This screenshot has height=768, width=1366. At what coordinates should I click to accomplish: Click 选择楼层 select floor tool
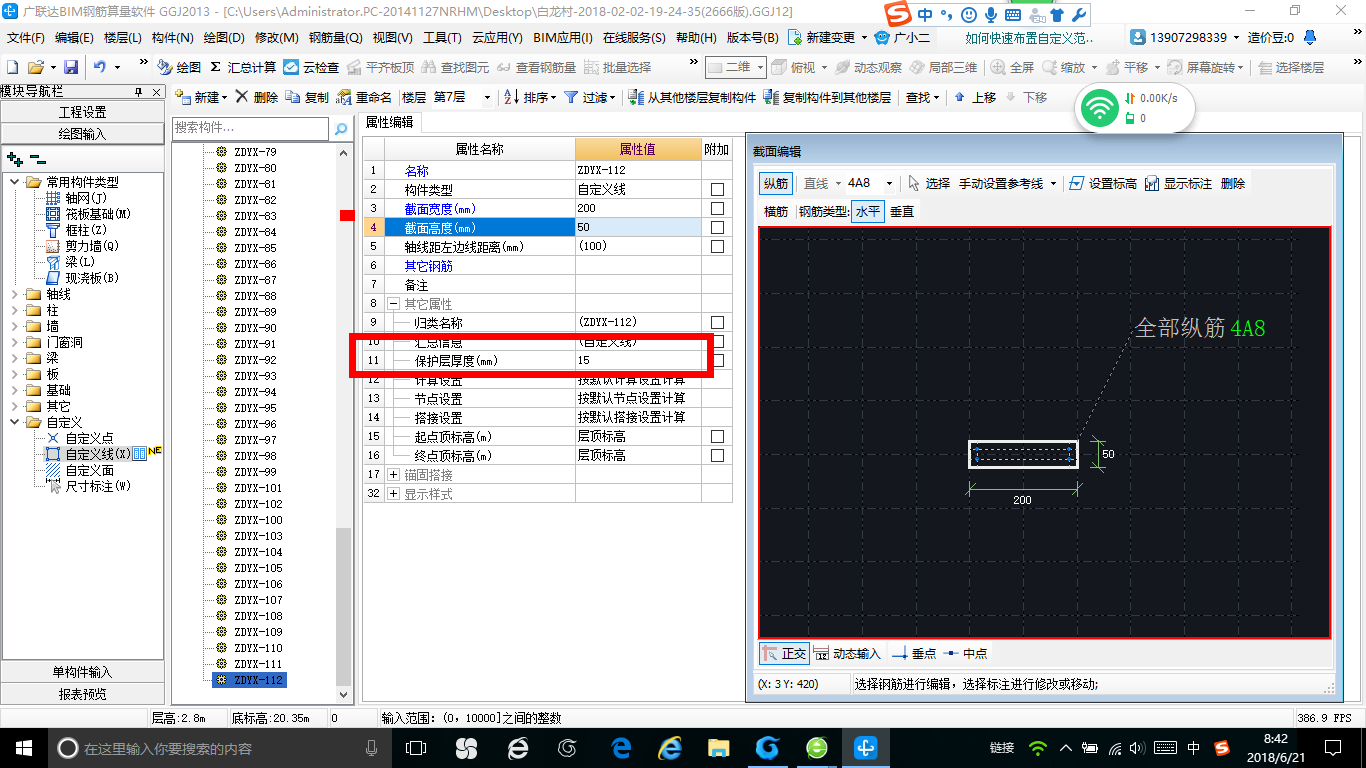pos(1291,67)
